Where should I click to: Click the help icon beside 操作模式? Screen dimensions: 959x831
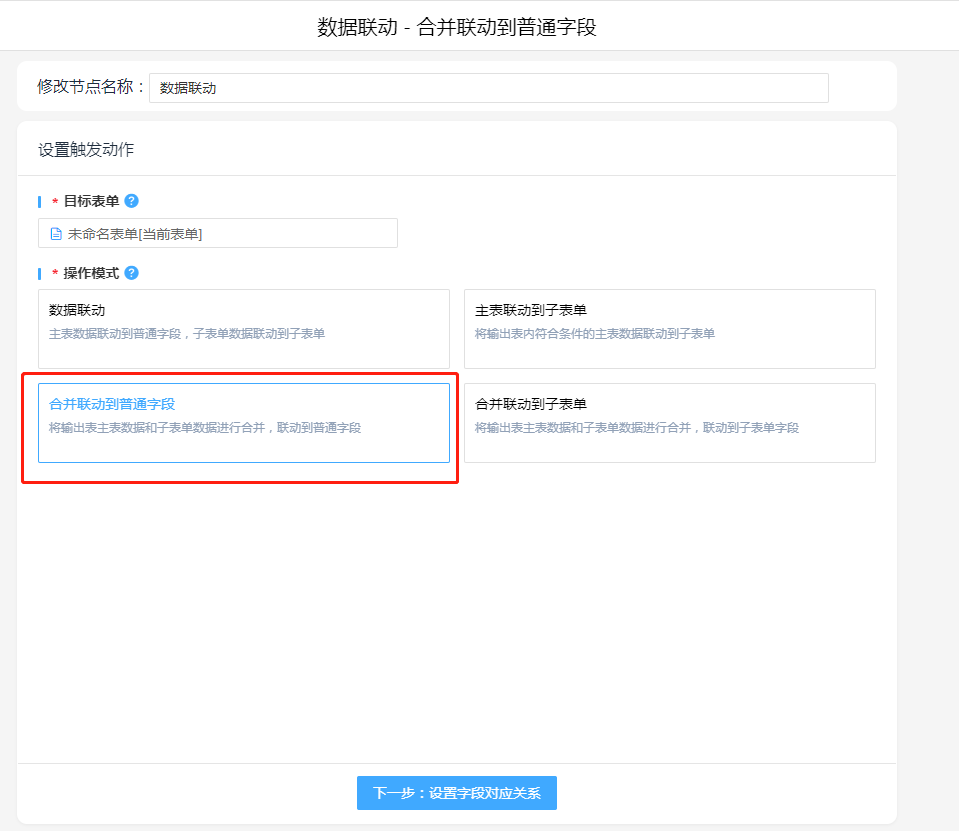click(132, 273)
